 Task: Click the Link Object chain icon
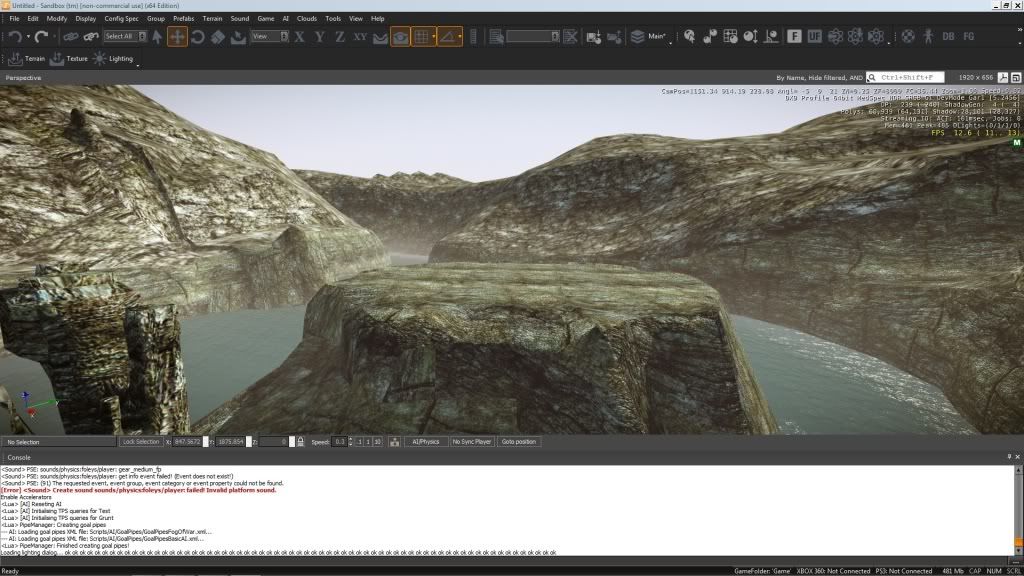click(71, 37)
